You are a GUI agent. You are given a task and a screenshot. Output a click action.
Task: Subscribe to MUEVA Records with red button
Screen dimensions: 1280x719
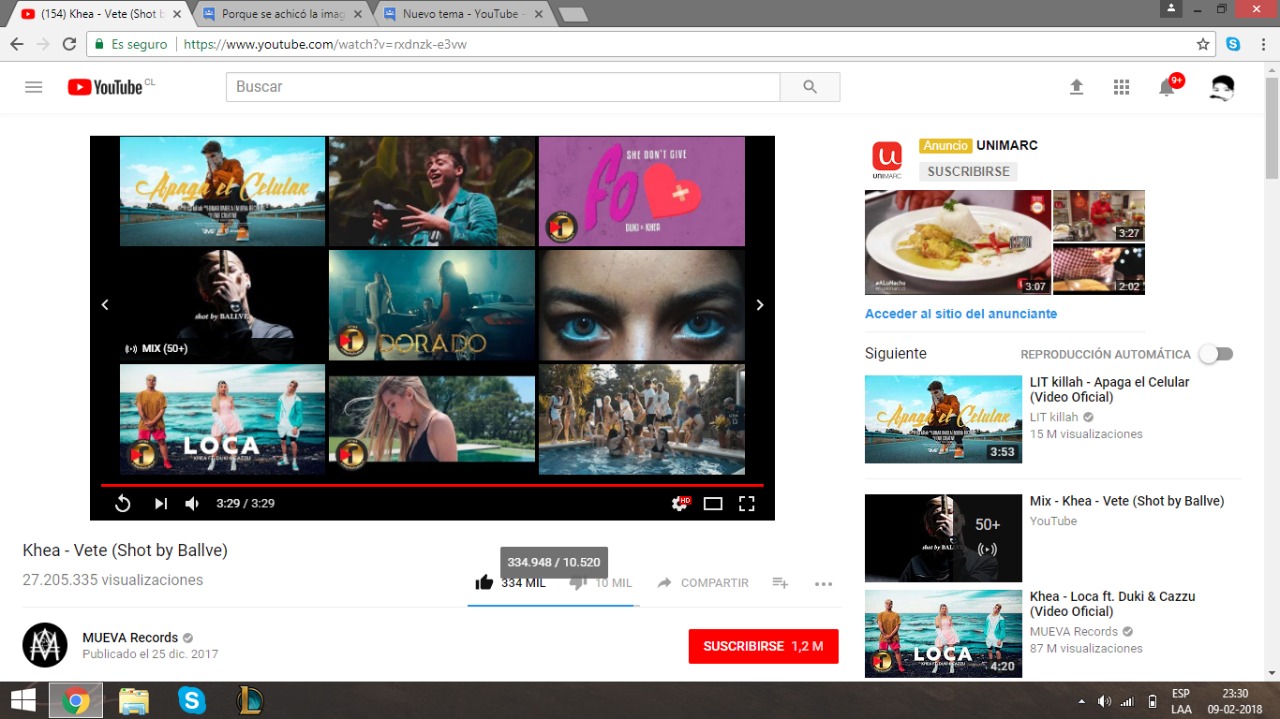click(x=763, y=646)
